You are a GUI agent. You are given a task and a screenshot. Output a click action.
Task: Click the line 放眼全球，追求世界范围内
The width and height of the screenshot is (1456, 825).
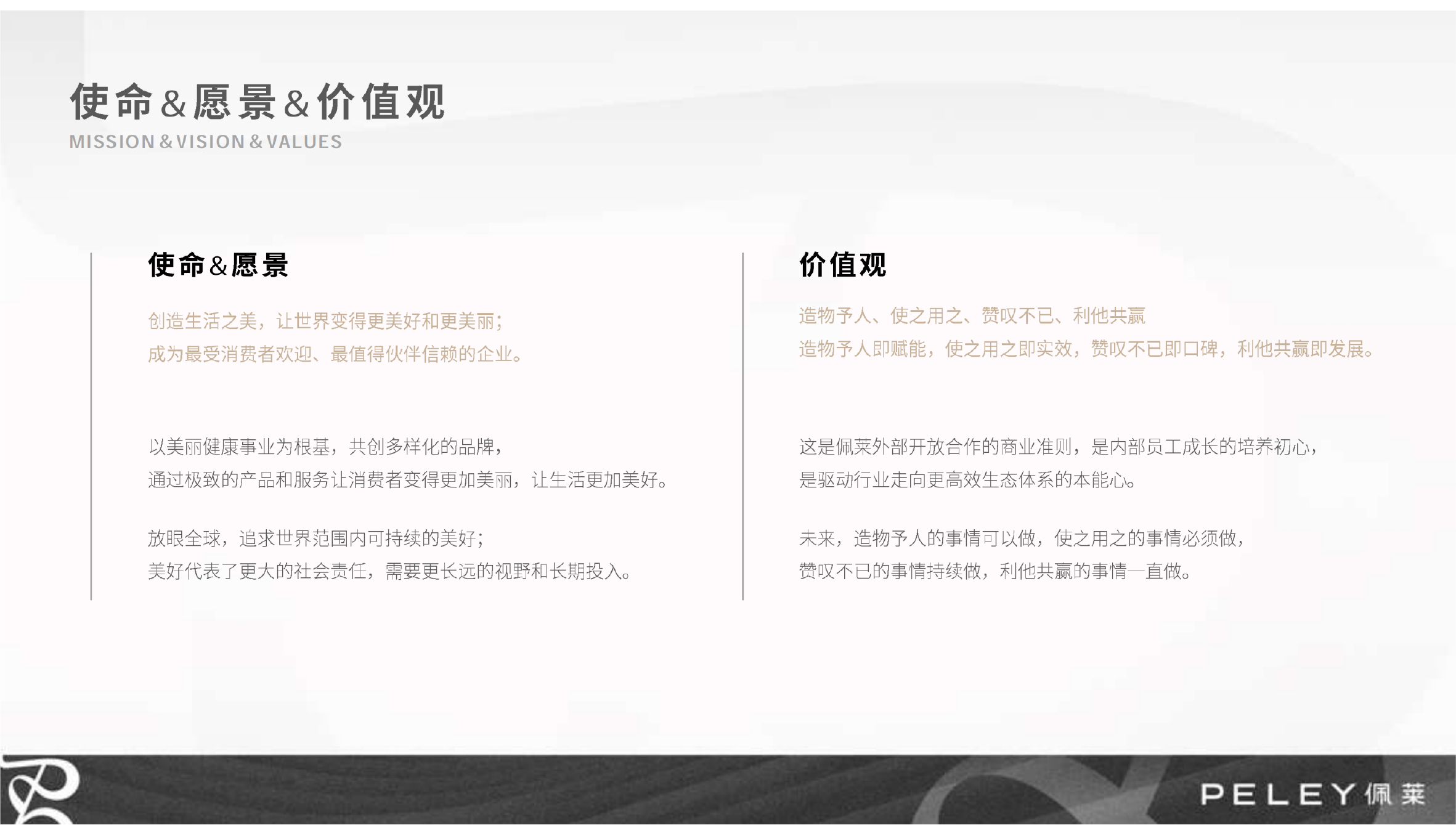pyautogui.click(x=316, y=538)
